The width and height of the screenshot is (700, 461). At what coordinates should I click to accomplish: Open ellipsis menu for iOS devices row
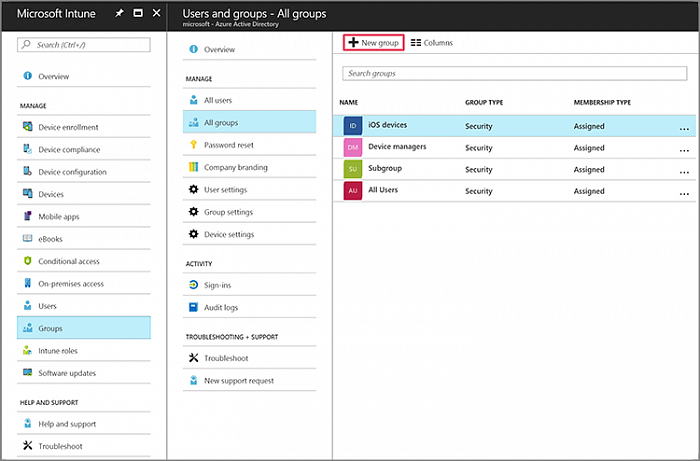pos(684,128)
